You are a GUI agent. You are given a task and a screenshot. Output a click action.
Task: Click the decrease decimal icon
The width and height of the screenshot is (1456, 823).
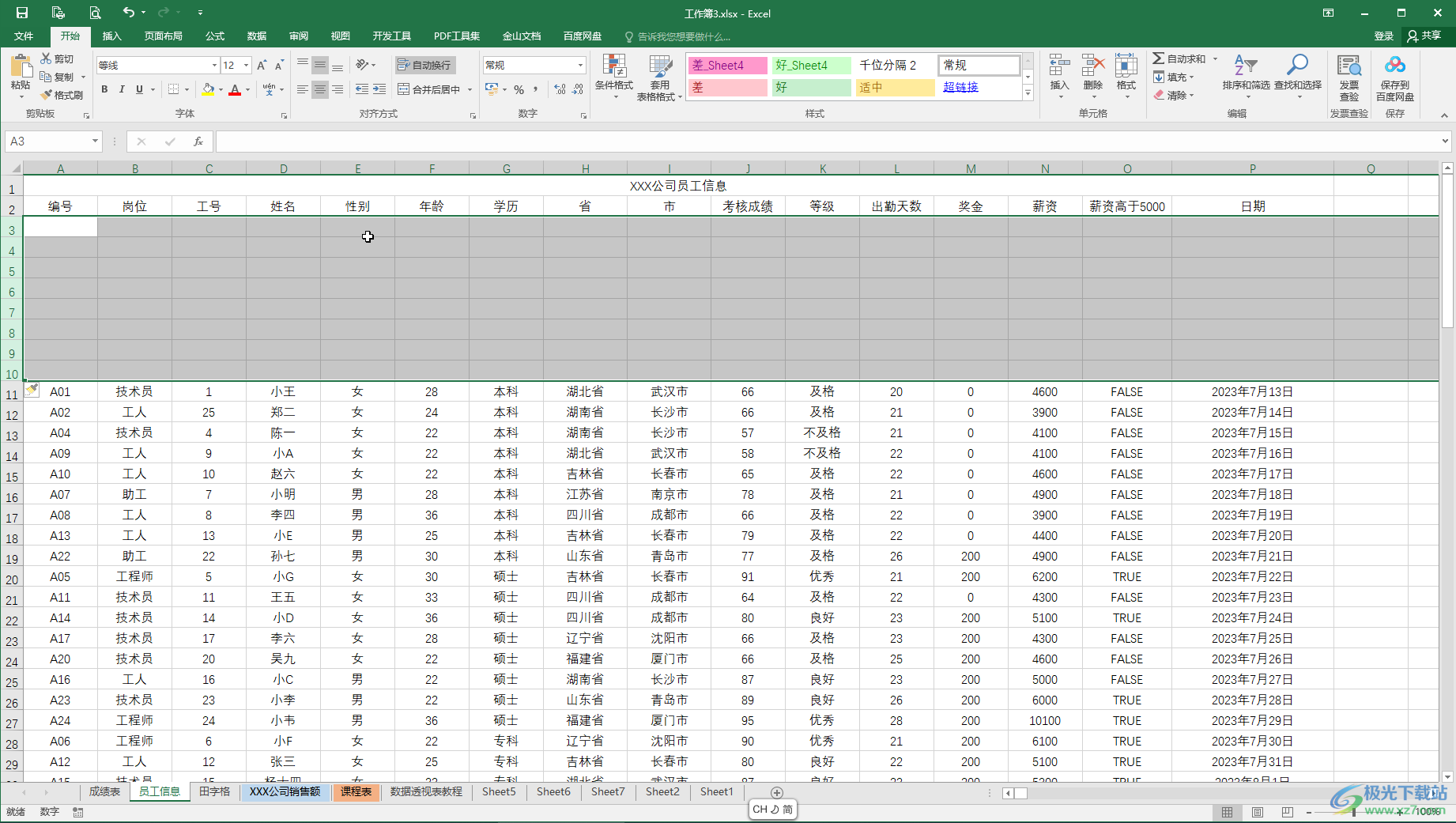point(578,89)
